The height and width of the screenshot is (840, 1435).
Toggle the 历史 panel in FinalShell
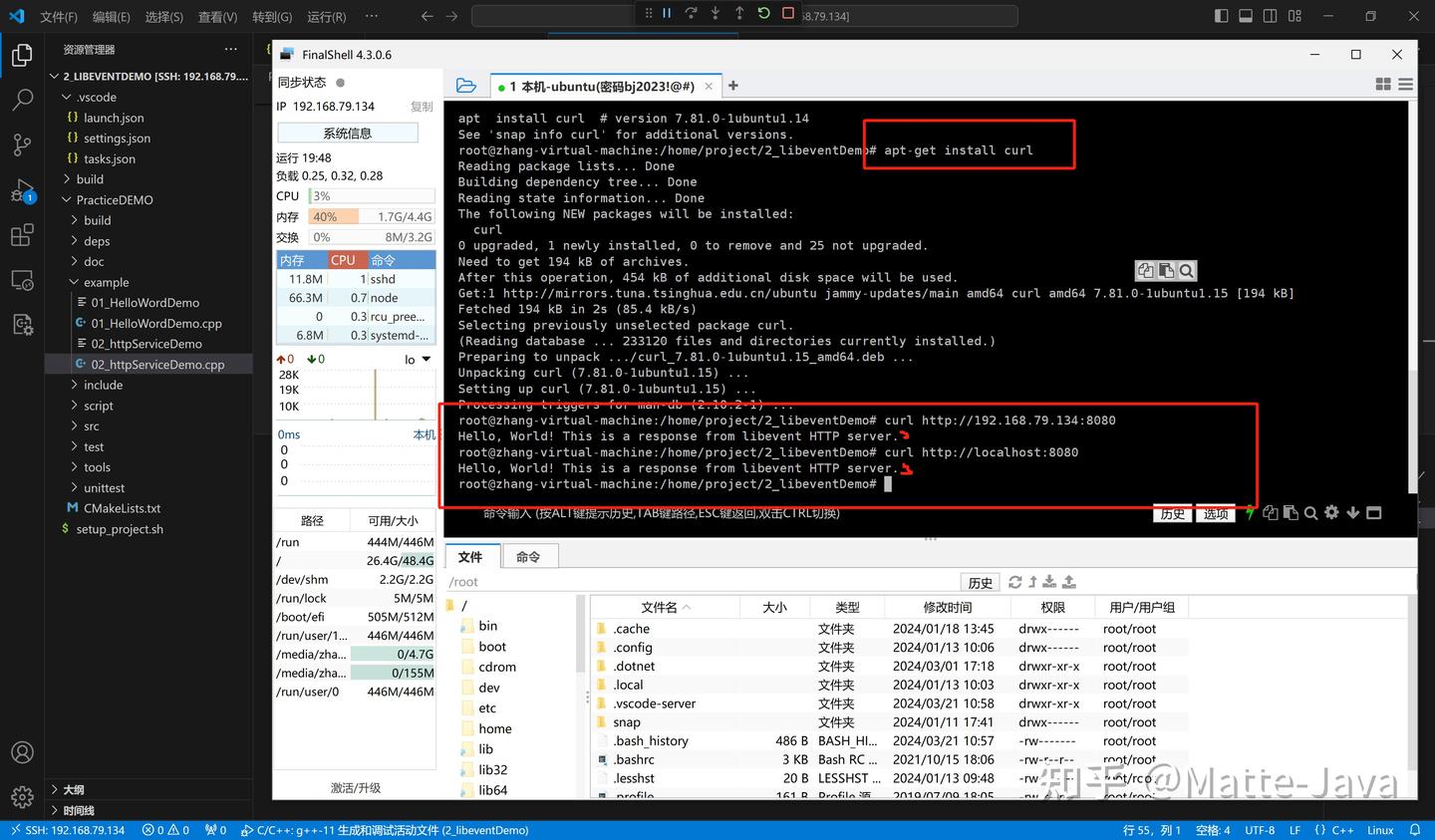(1172, 513)
